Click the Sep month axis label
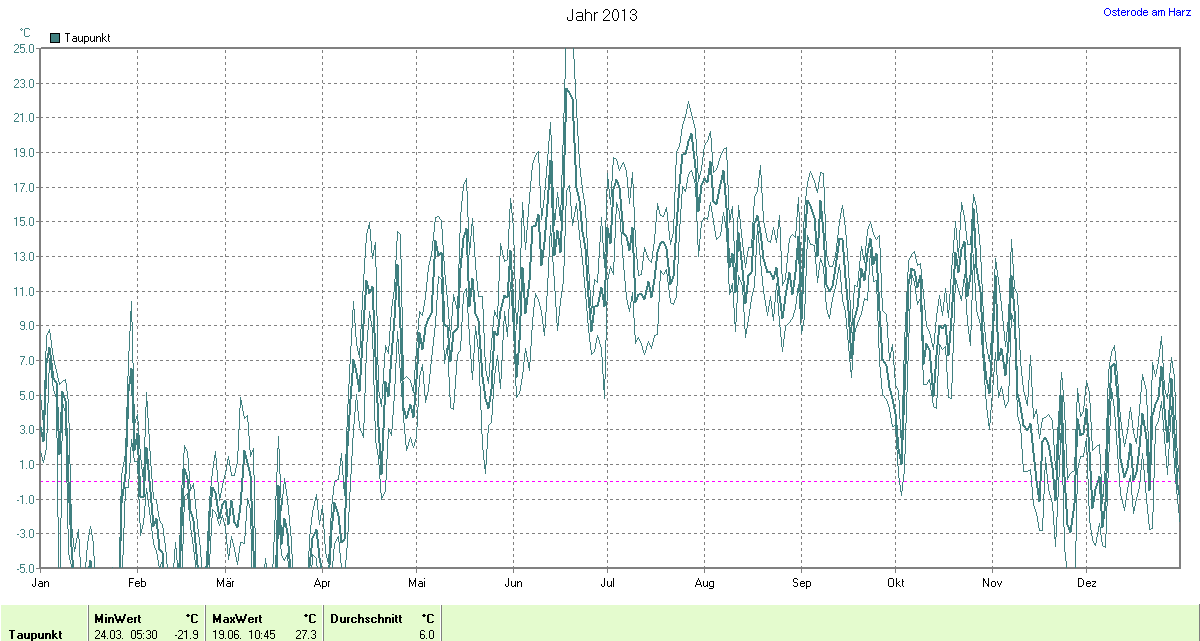The height and width of the screenshot is (641, 1200). [x=801, y=582]
